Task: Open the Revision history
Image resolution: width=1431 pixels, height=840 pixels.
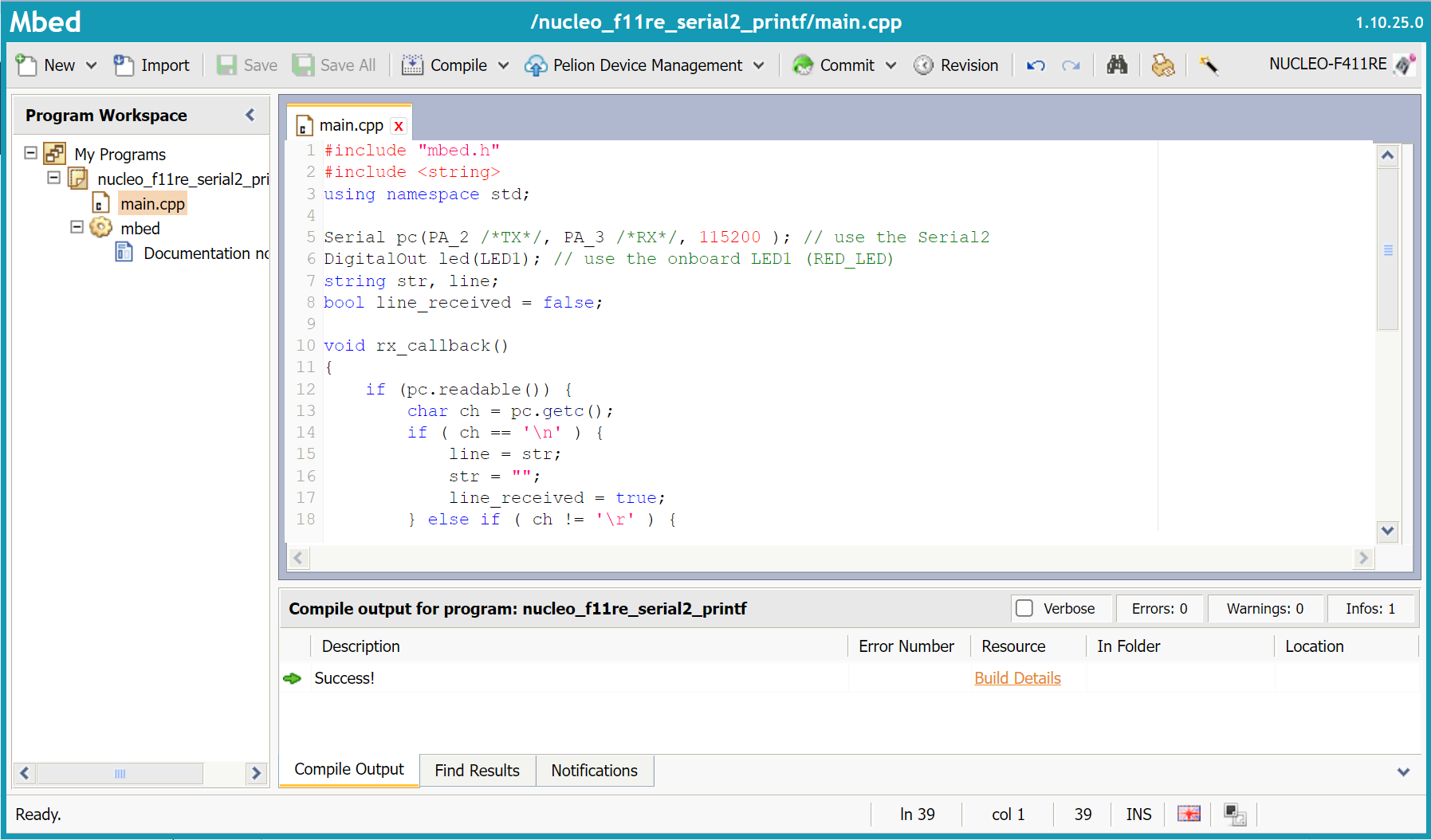Action: (956, 65)
